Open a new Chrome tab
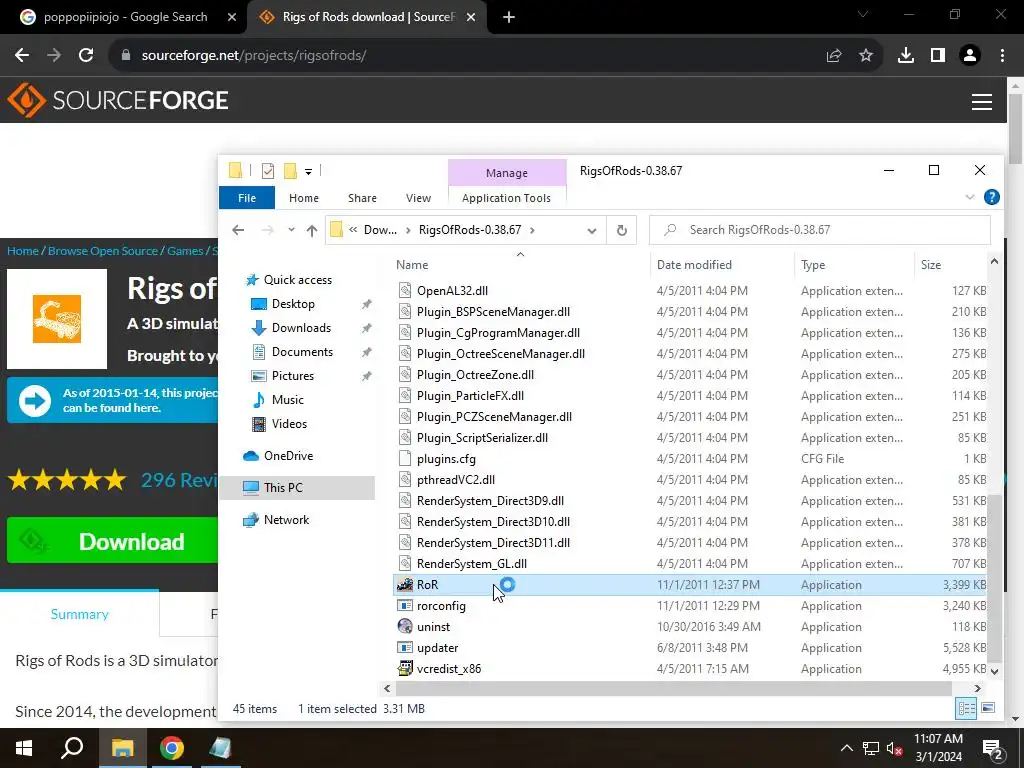 (509, 18)
